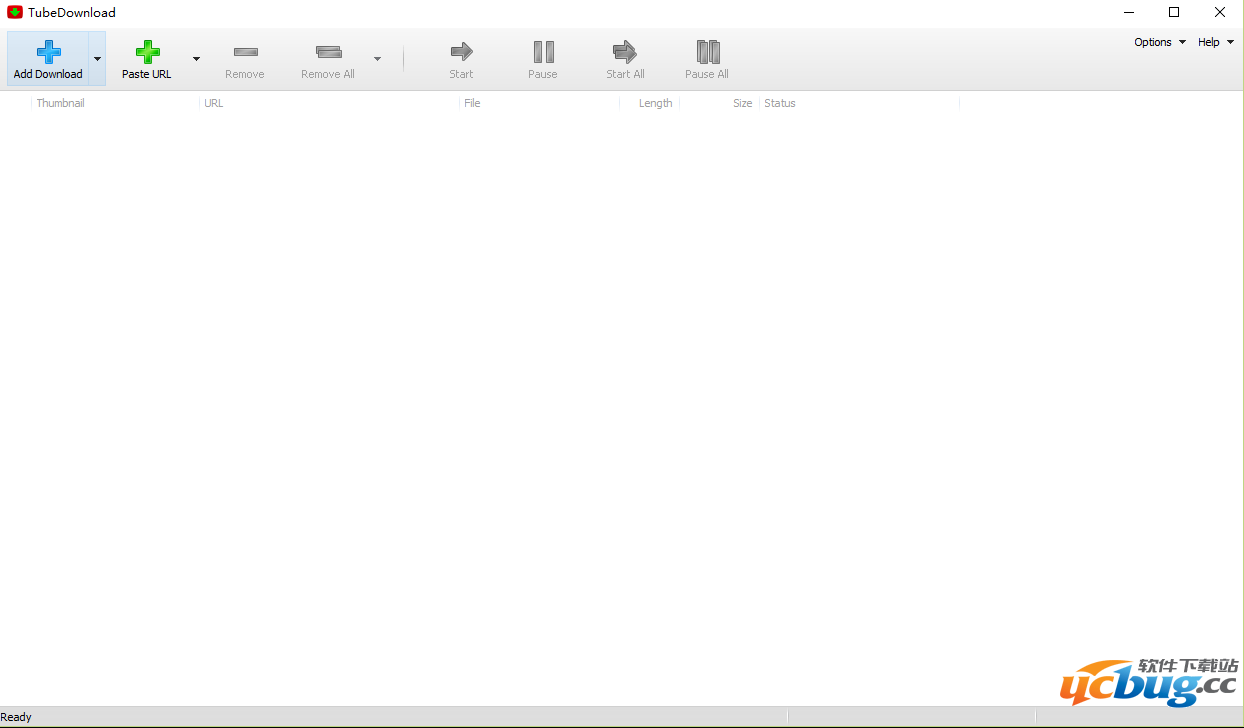Click the File column header
This screenshot has height=728, width=1244.
[x=473, y=103]
